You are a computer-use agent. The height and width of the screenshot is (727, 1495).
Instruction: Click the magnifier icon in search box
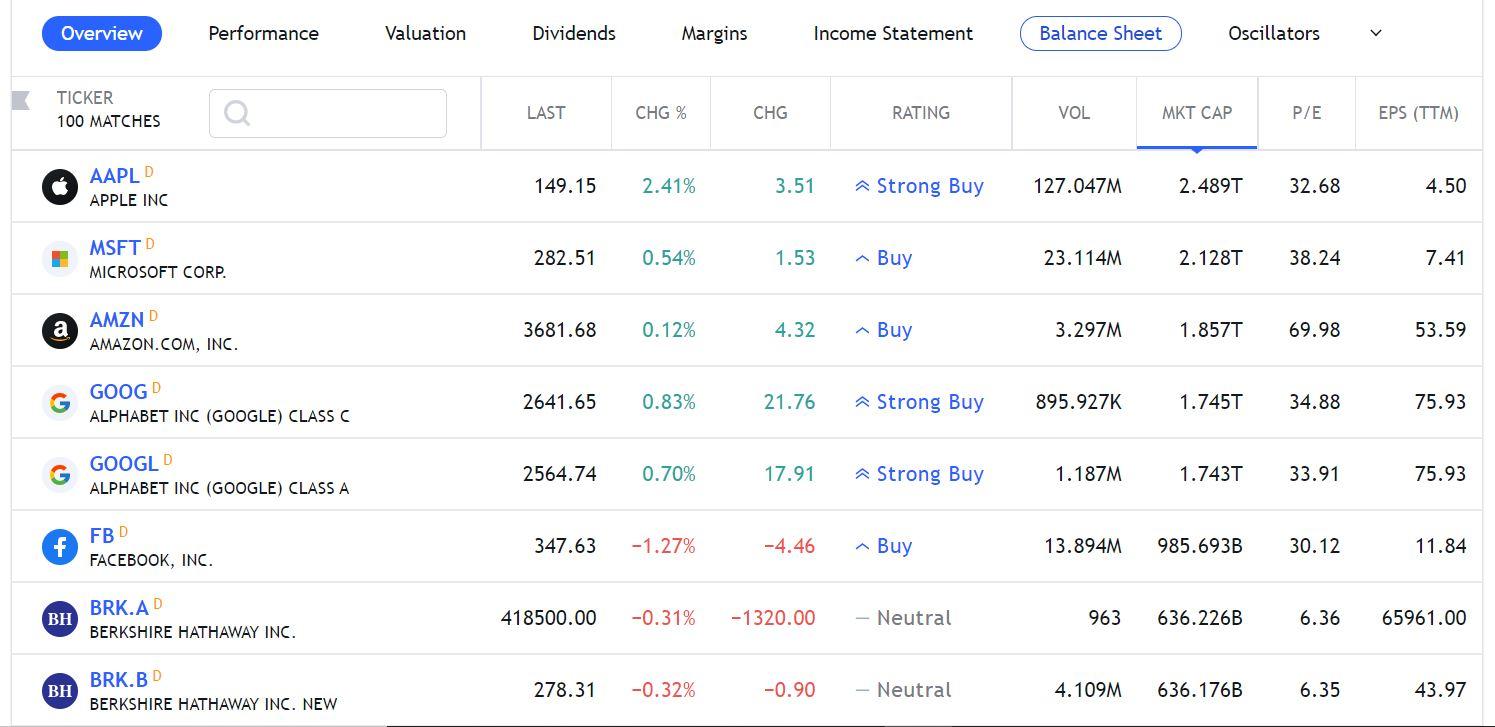(237, 113)
